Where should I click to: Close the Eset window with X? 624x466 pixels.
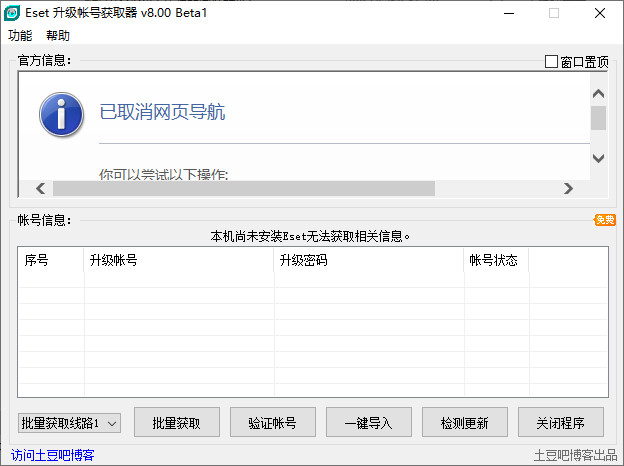coord(600,13)
